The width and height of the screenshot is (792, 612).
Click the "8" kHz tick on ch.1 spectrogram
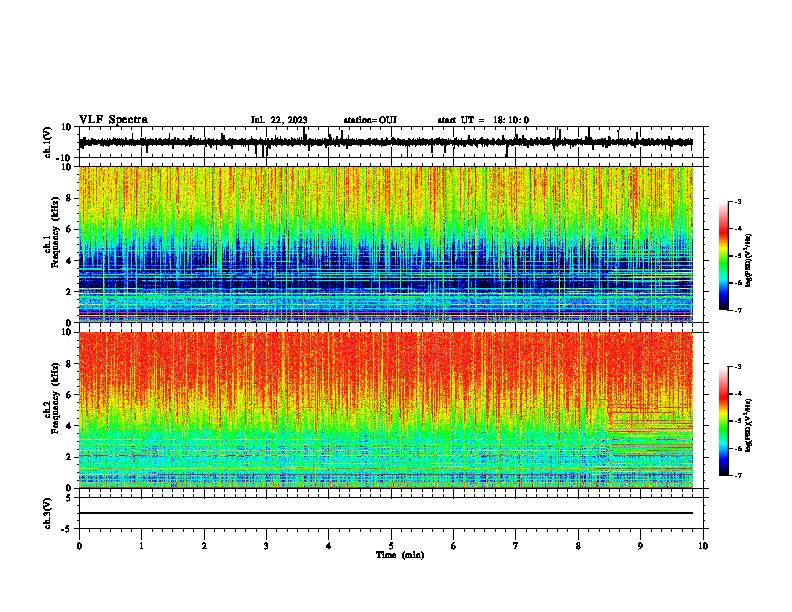tap(70, 198)
